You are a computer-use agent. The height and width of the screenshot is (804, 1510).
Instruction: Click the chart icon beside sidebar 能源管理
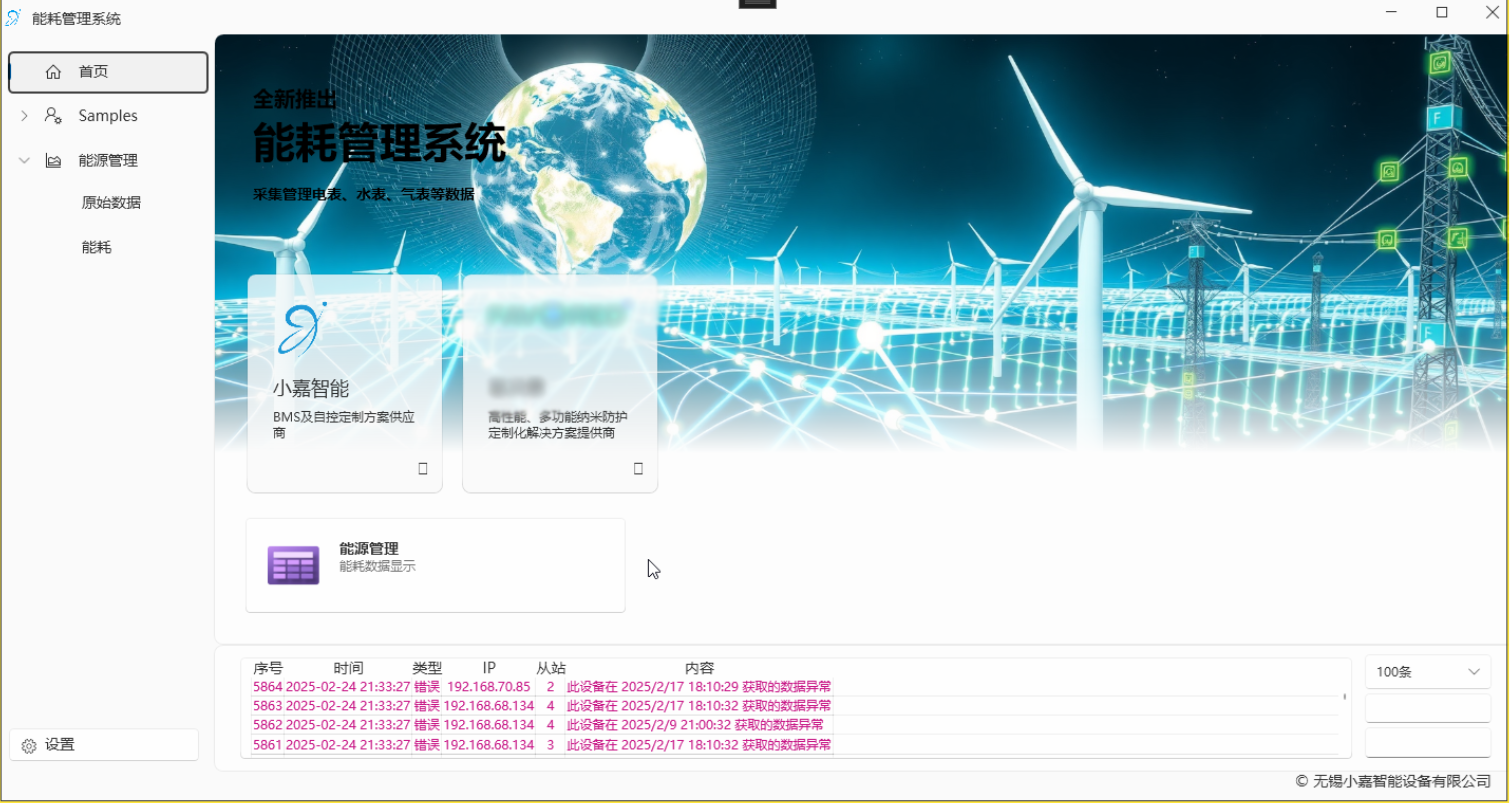coord(53,160)
